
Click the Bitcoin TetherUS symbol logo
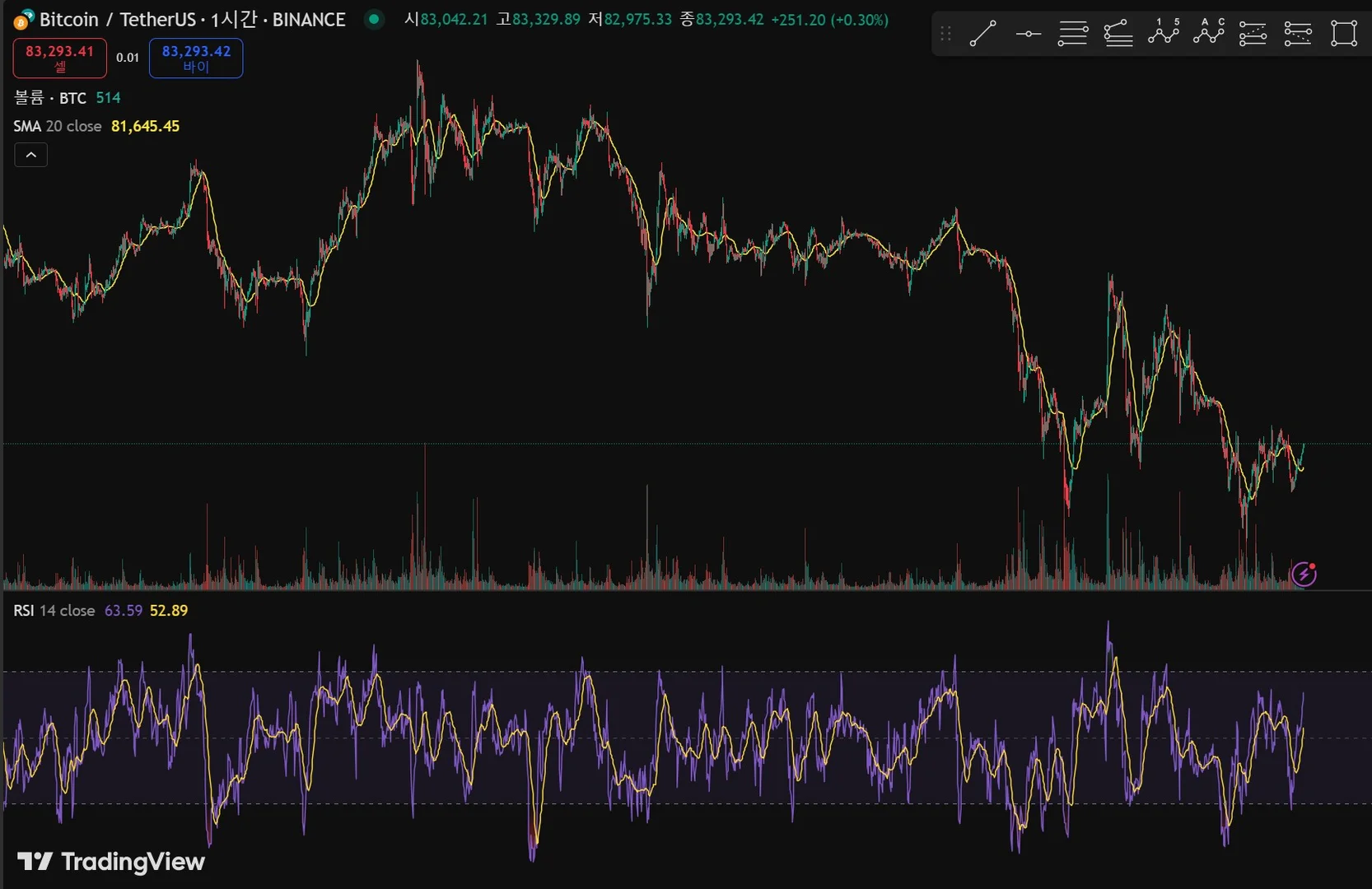coord(24,19)
